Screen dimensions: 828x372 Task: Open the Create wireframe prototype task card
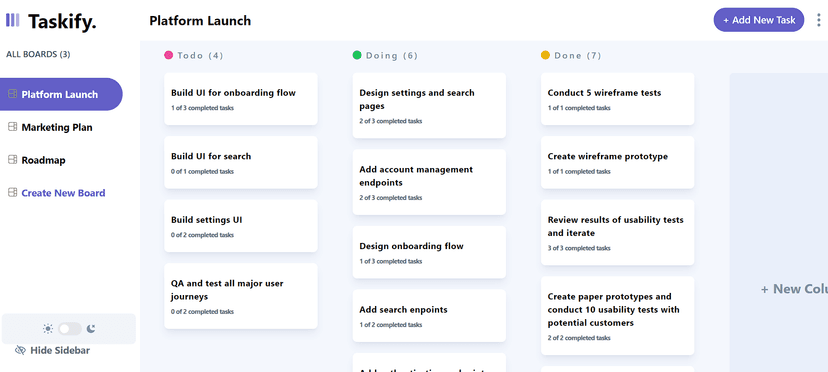[x=618, y=162]
